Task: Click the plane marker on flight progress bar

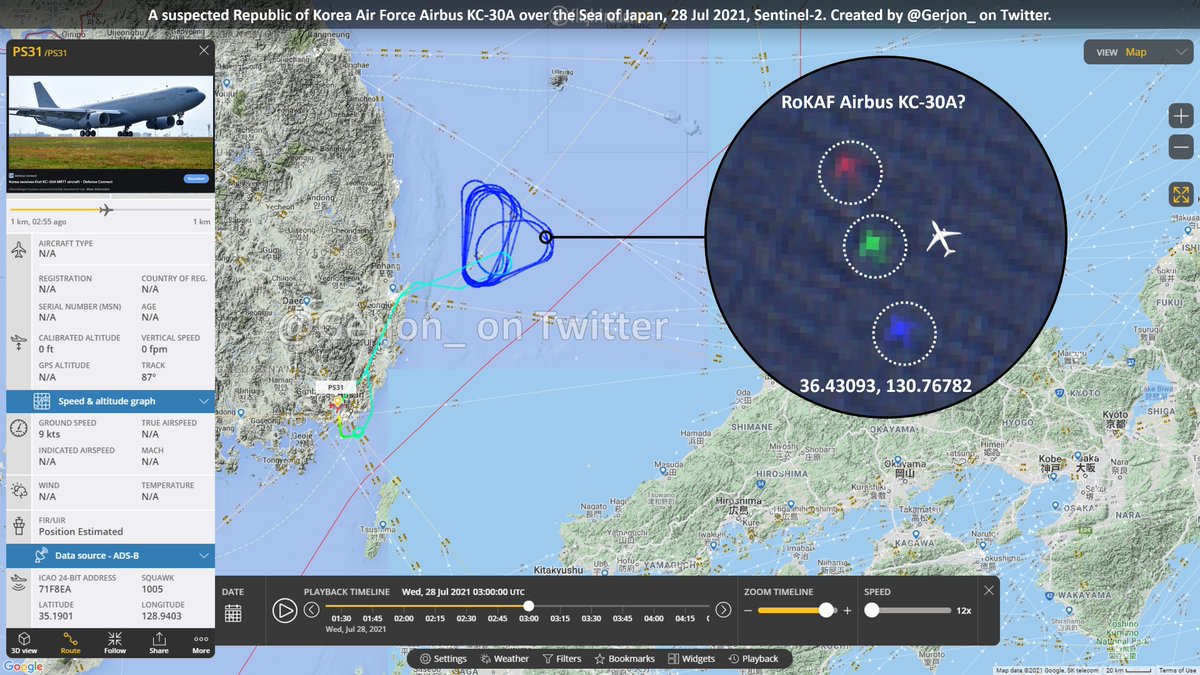Action: (x=106, y=209)
